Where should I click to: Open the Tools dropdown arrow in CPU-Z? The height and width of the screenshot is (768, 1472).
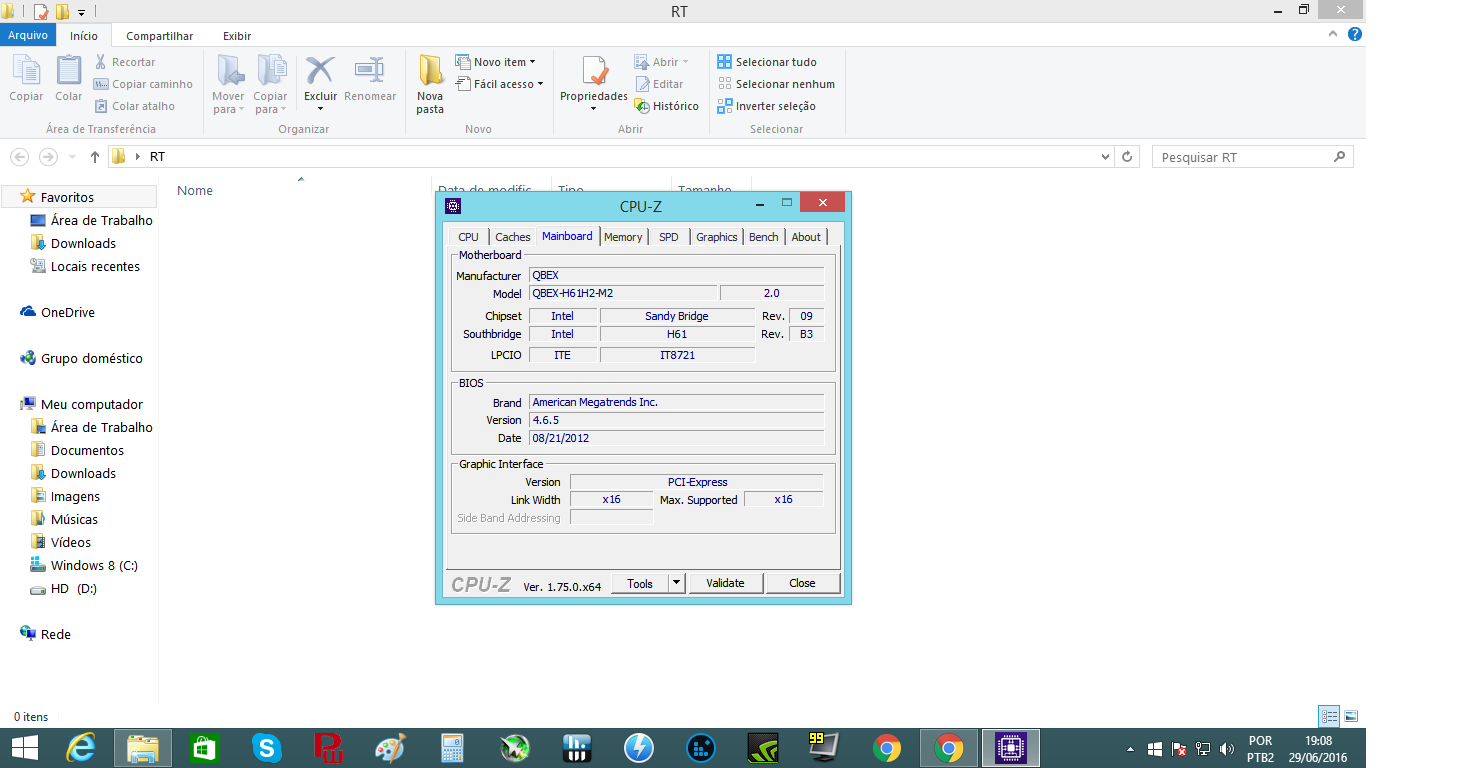(676, 583)
